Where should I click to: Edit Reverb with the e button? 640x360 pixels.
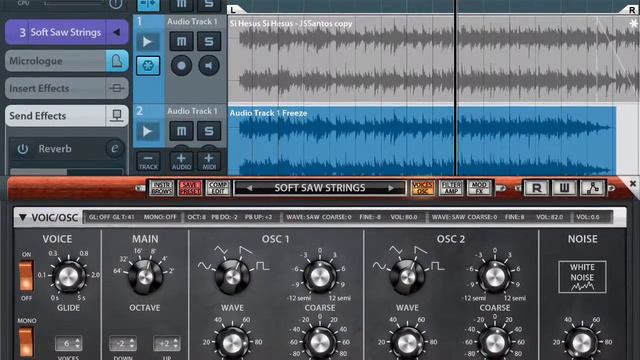coord(115,149)
